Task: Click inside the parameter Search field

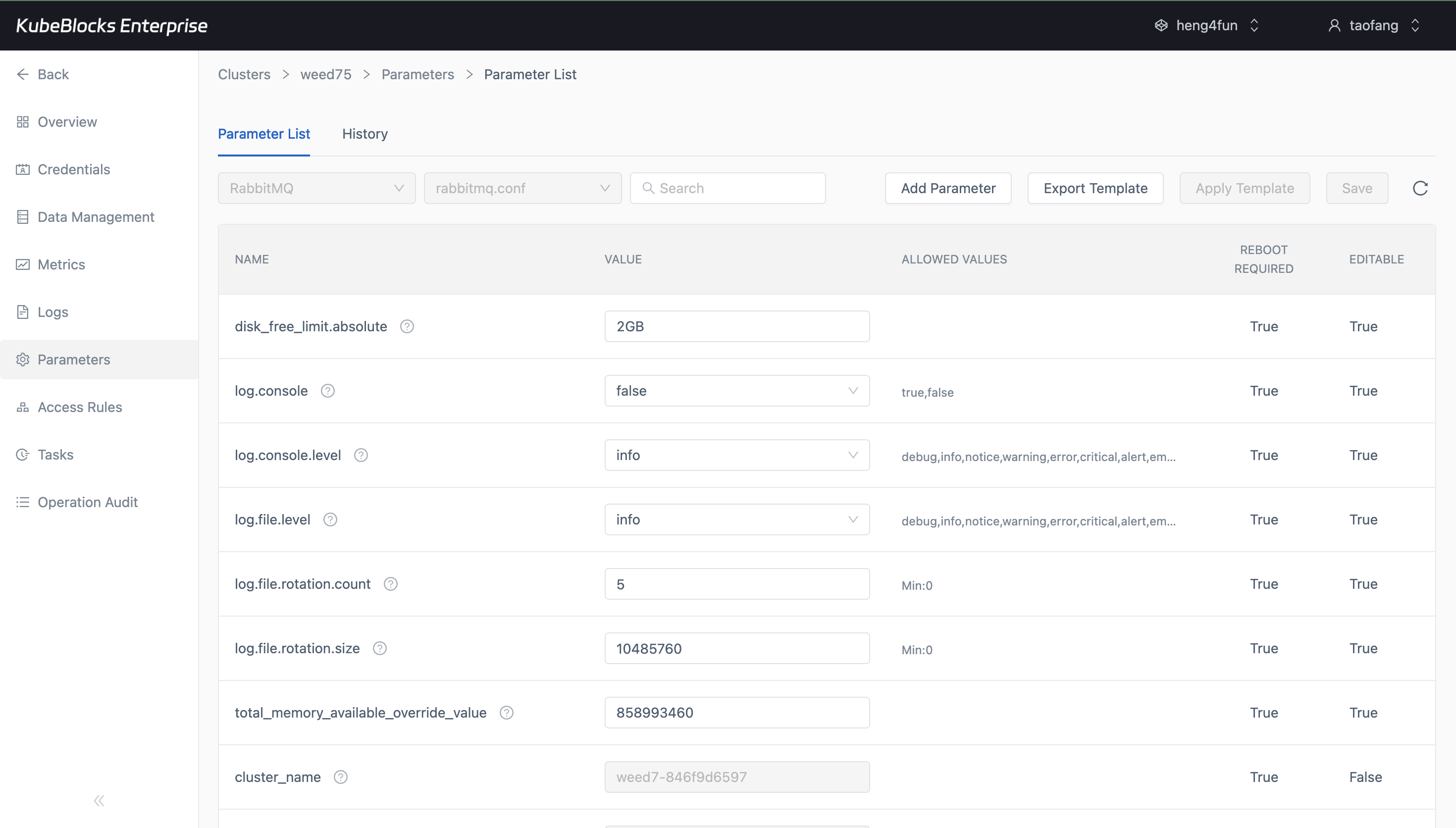Action: pyautogui.click(x=728, y=188)
